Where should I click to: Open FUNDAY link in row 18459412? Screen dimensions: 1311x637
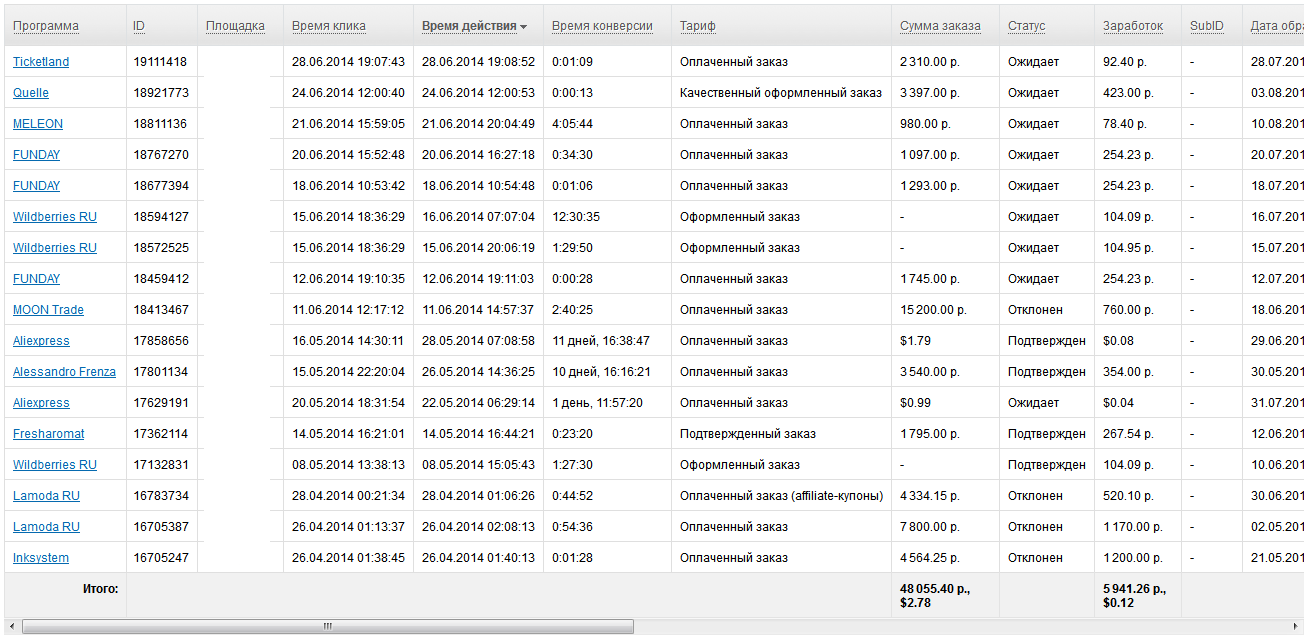coord(36,279)
